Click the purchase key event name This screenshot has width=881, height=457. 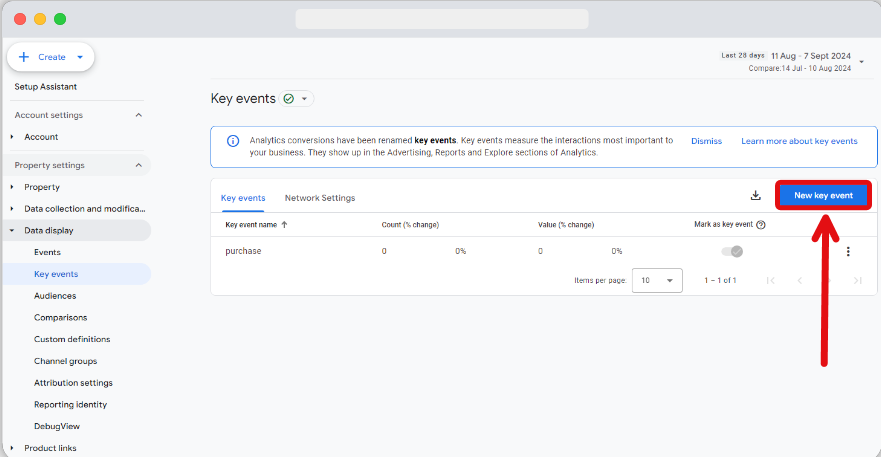tap(243, 251)
